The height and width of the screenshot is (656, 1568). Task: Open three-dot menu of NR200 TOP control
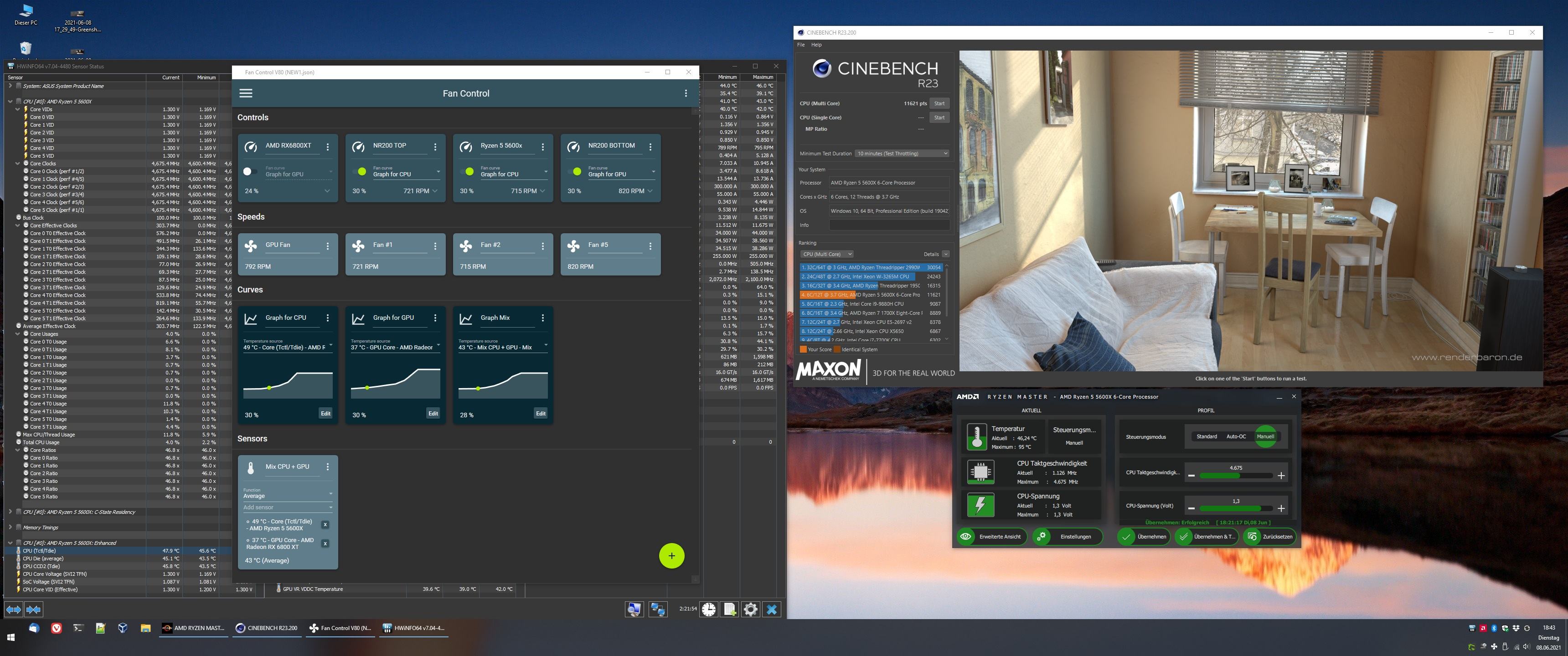pos(435,147)
